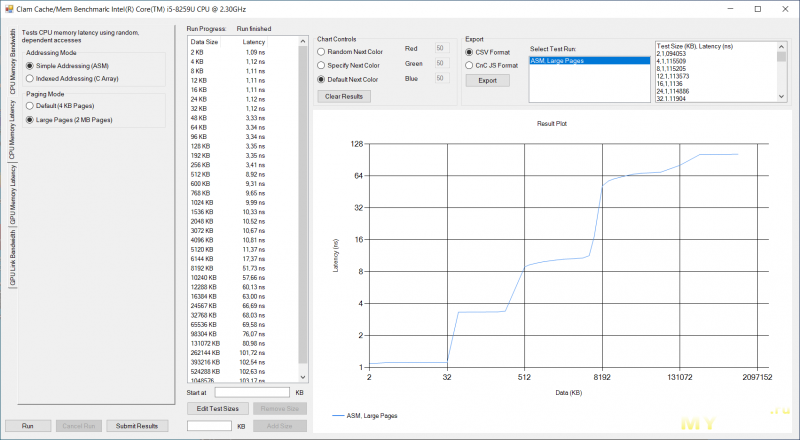The image size is (800, 440).
Task: Click the Start at KB input field
Action: click(x=252, y=392)
